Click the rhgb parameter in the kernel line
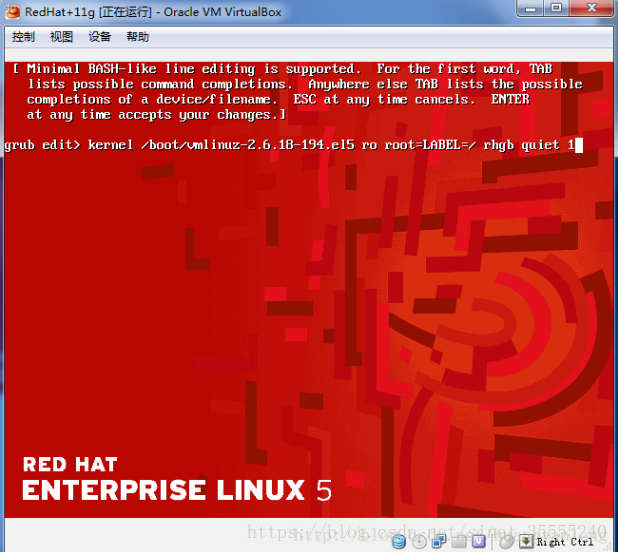Screen dimensions: 618x552 499,145
